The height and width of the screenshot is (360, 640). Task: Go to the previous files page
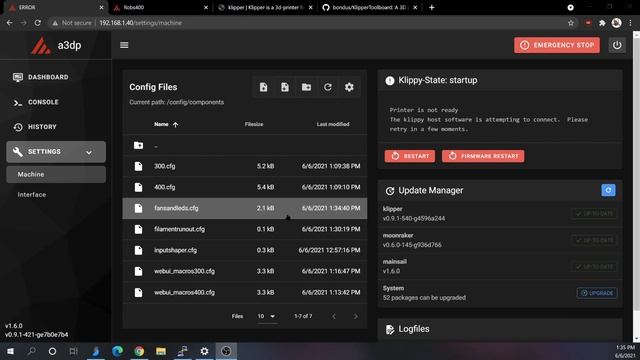334,316
